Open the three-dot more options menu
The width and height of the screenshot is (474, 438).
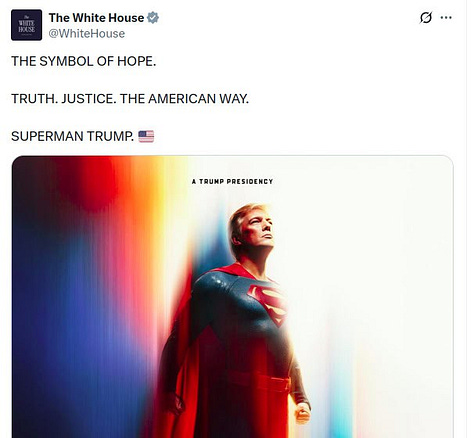click(x=446, y=18)
